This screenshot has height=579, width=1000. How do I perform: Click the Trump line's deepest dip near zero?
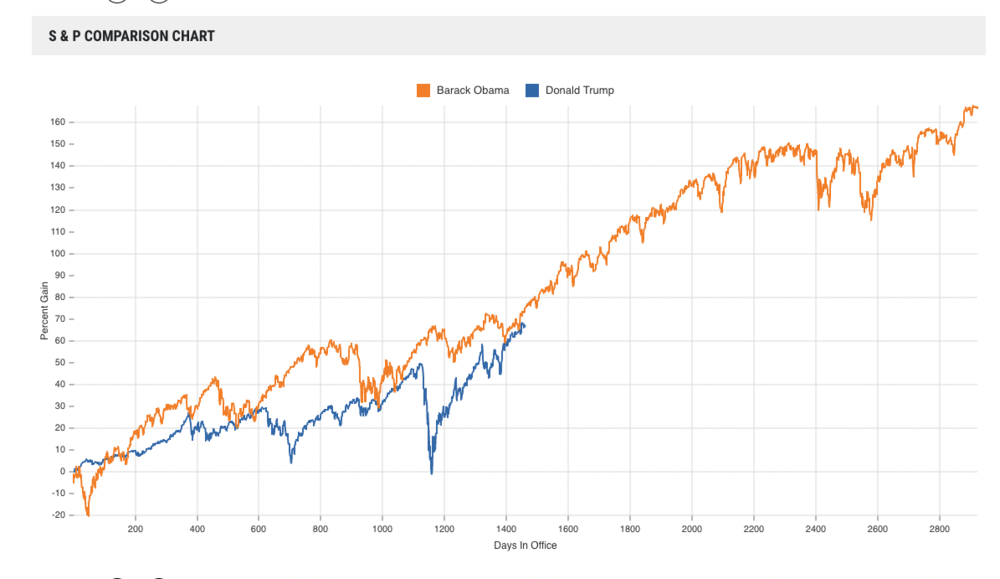[431, 472]
